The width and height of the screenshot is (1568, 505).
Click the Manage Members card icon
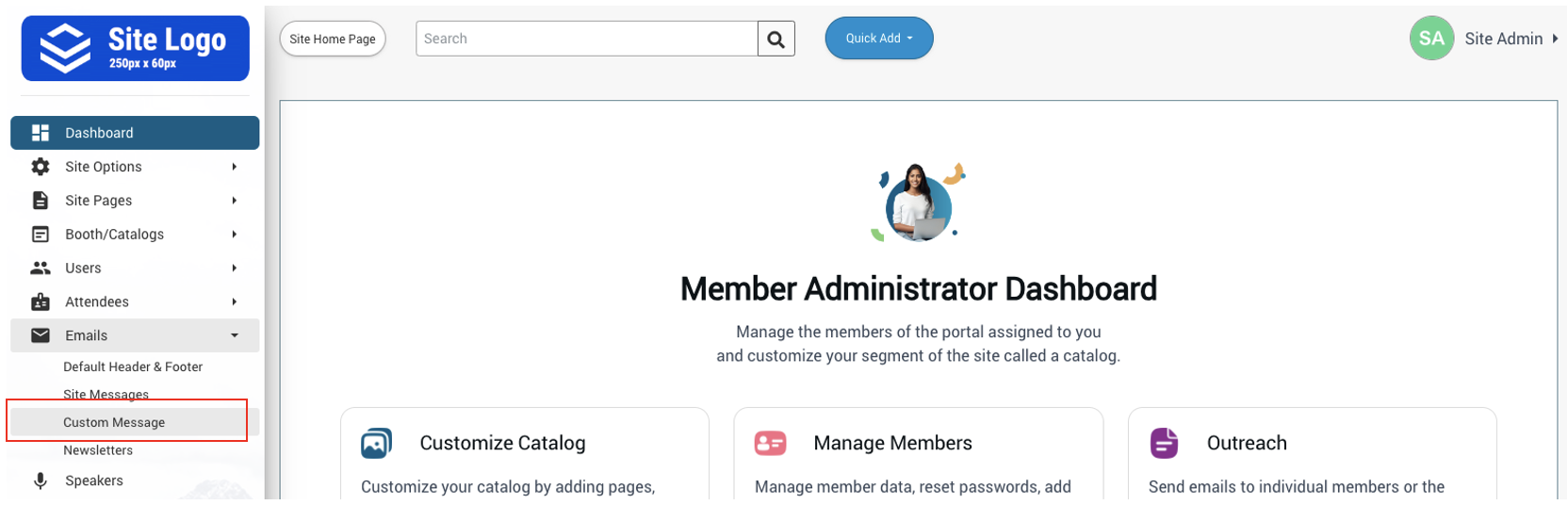(770, 443)
